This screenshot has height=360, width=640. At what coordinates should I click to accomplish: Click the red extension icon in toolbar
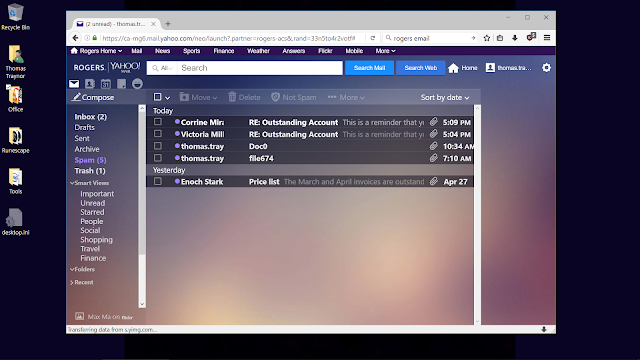point(531,37)
